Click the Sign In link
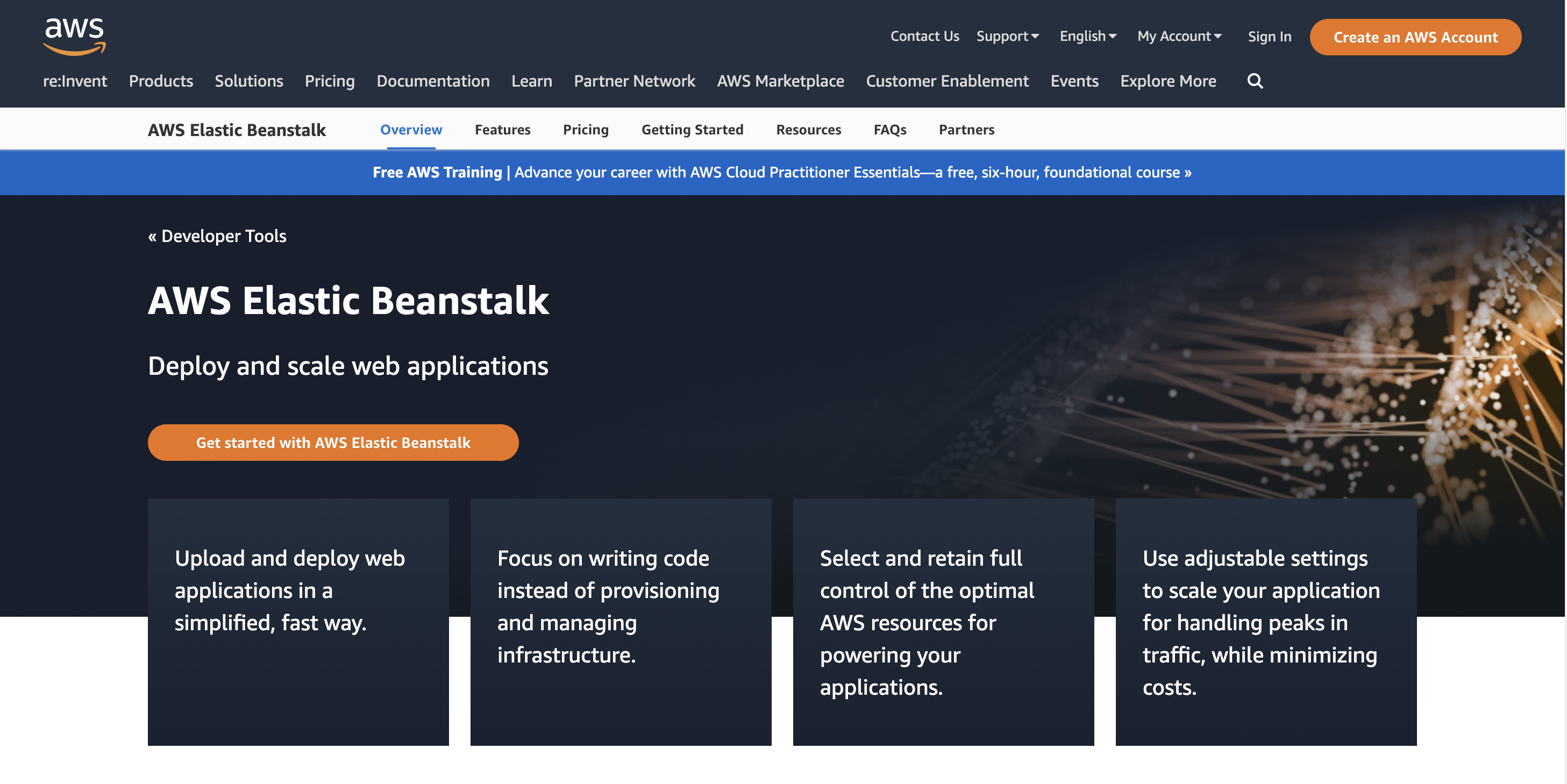1567x784 pixels. tap(1270, 36)
